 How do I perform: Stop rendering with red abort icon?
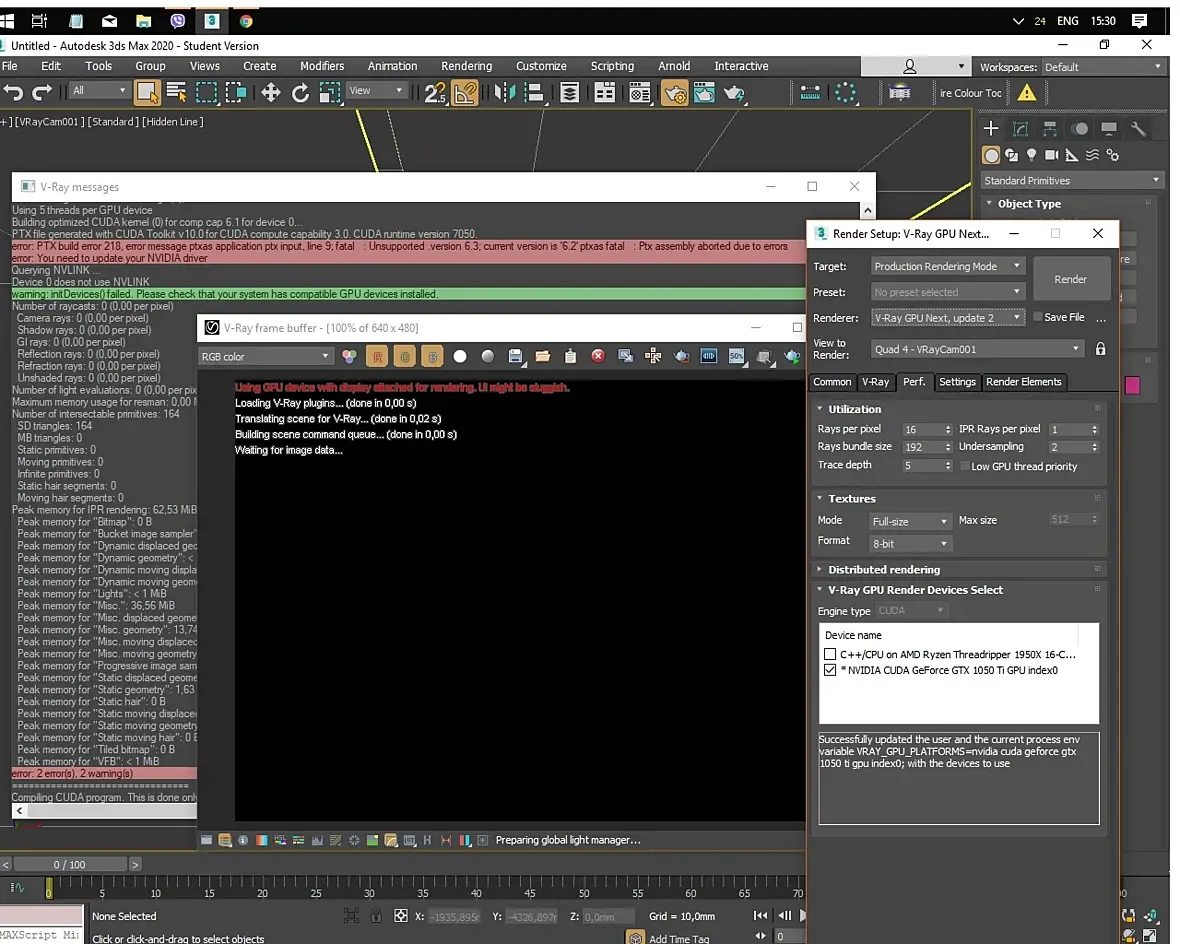[598, 356]
